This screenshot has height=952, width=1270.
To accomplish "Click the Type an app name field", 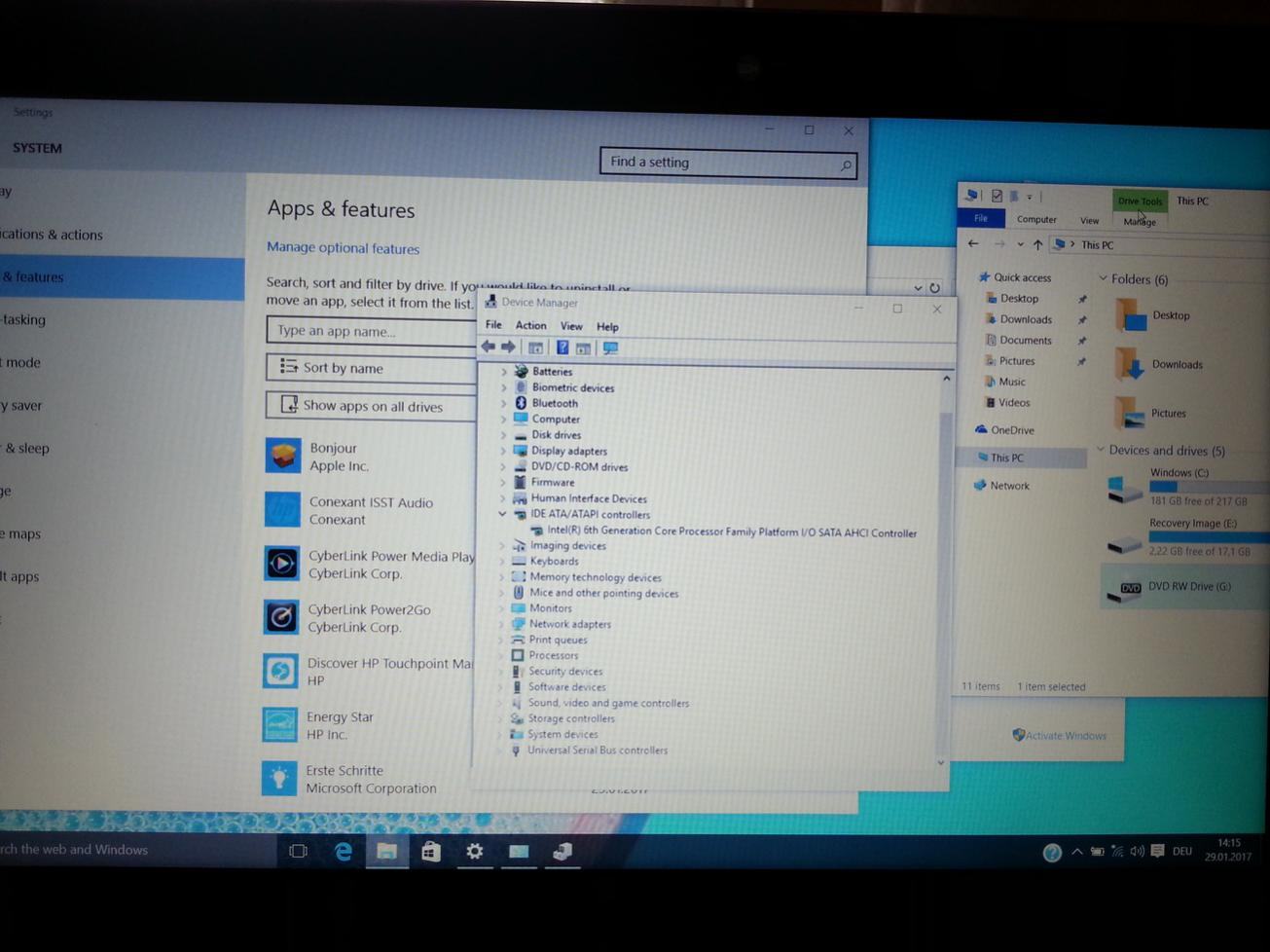I will coord(371,330).
